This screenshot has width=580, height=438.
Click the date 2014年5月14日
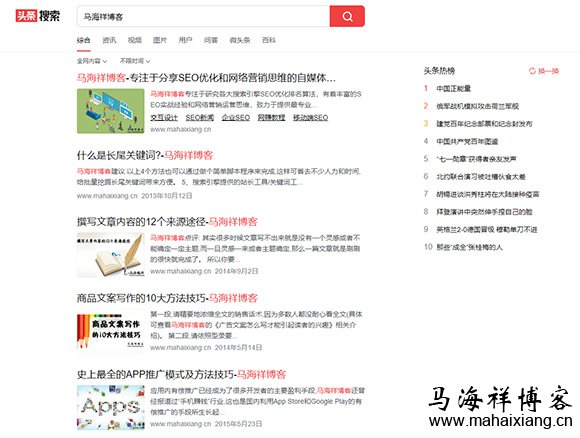[x=238, y=348]
